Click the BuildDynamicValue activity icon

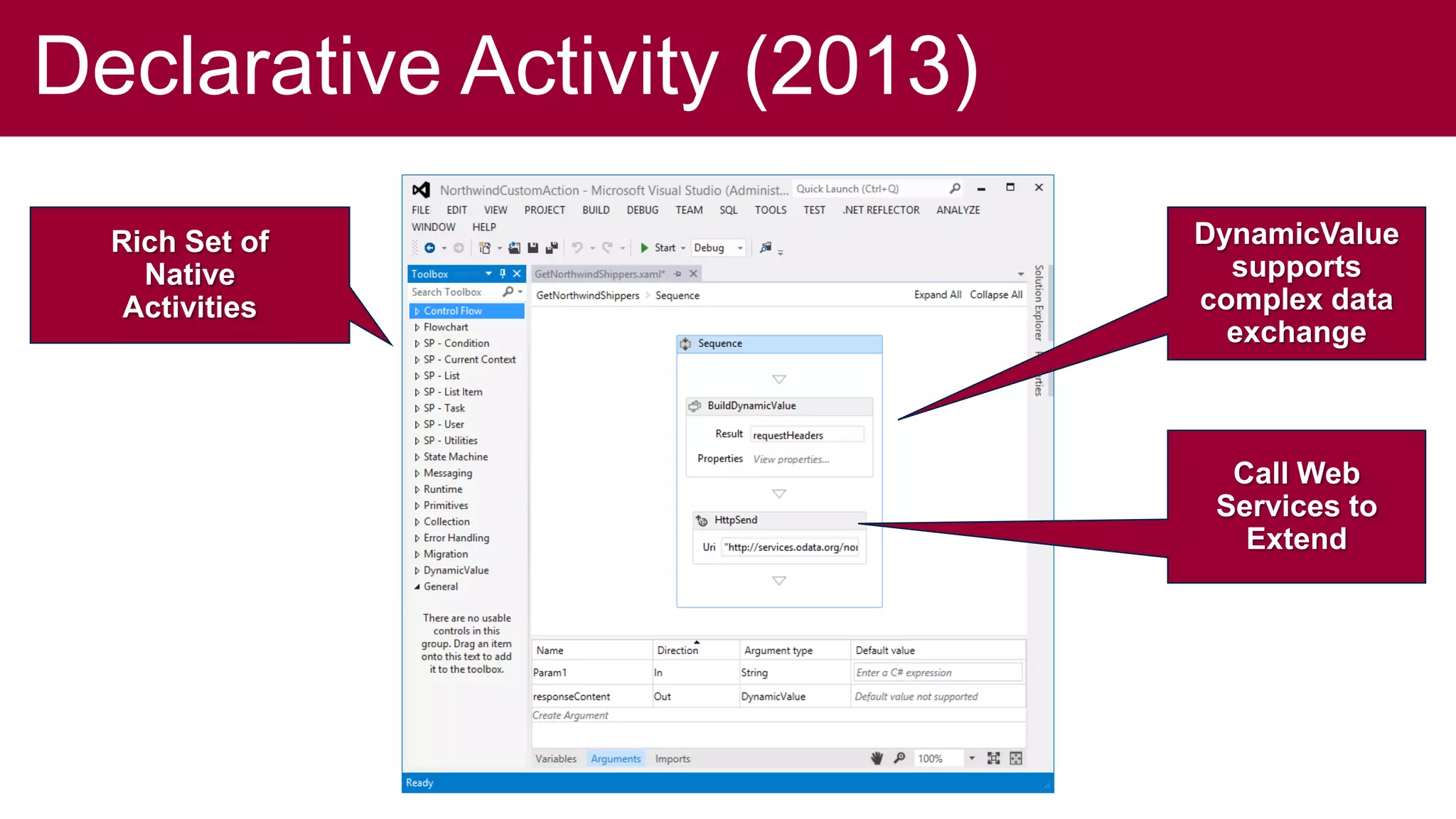point(695,406)
